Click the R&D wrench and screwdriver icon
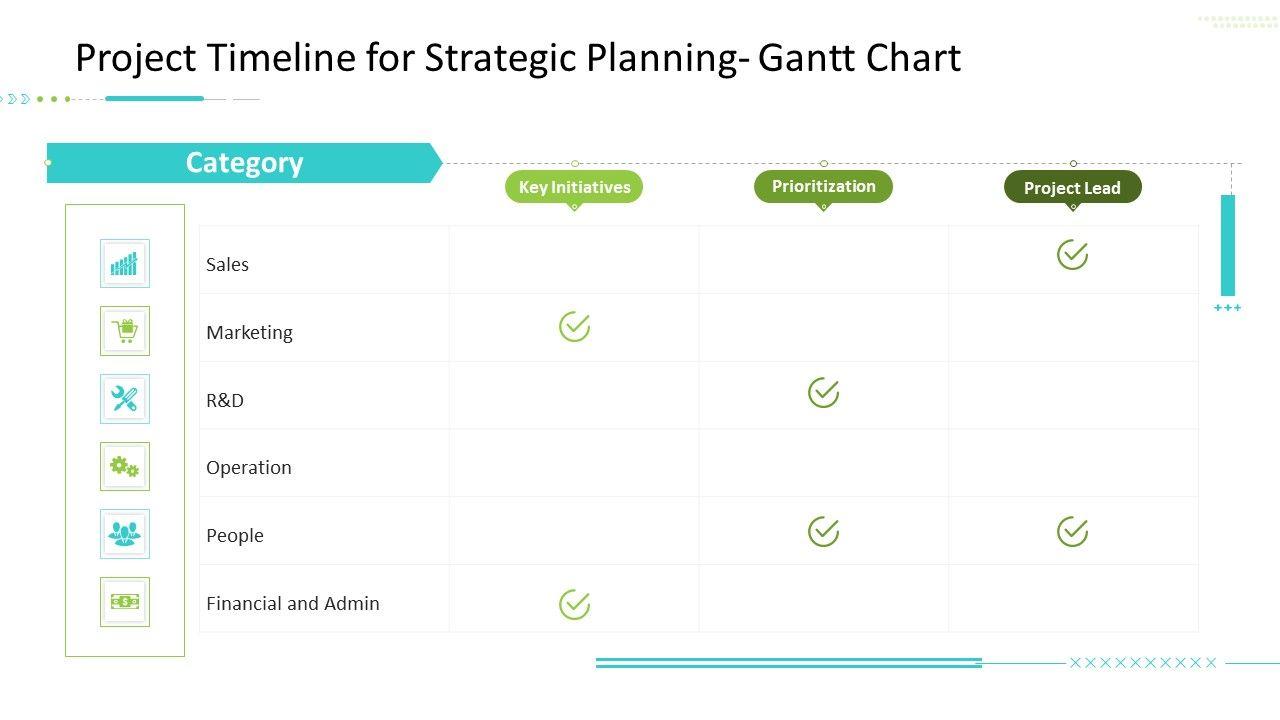The width and height of the screenshot is (1280, 720). point(125,399)
